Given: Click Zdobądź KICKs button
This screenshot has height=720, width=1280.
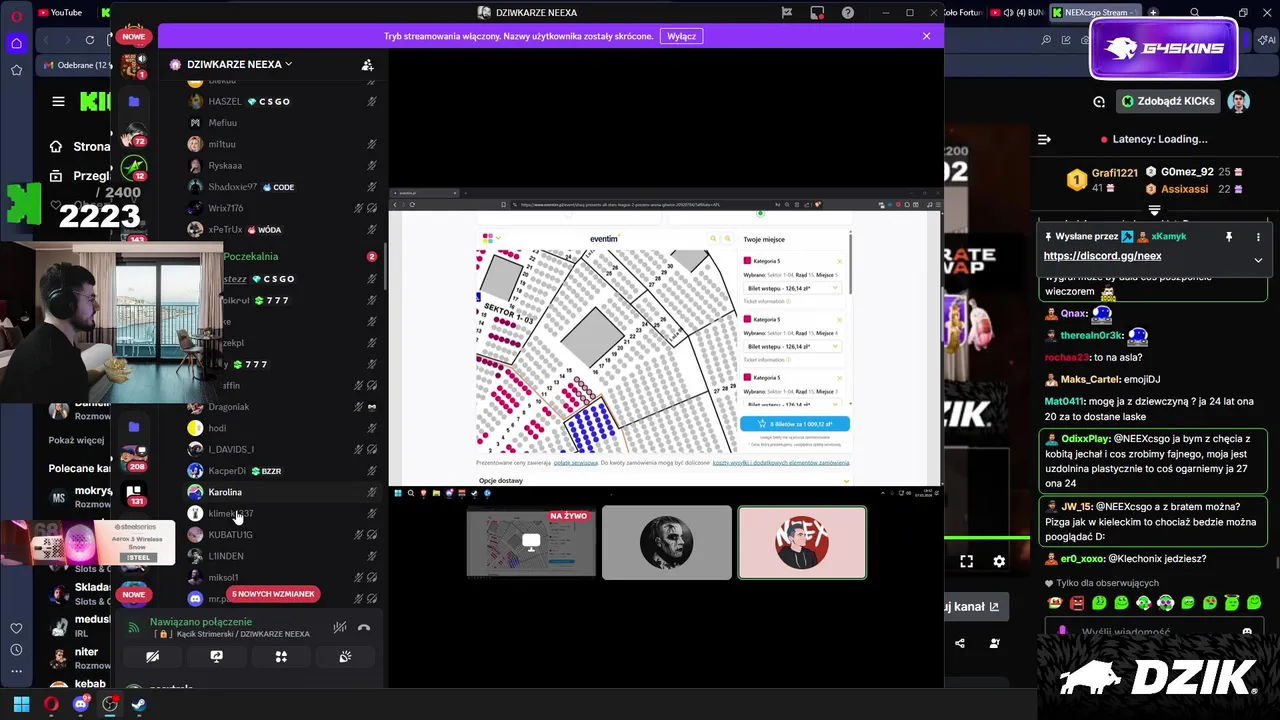Looking at the screenshot, I should [1168, 101].
